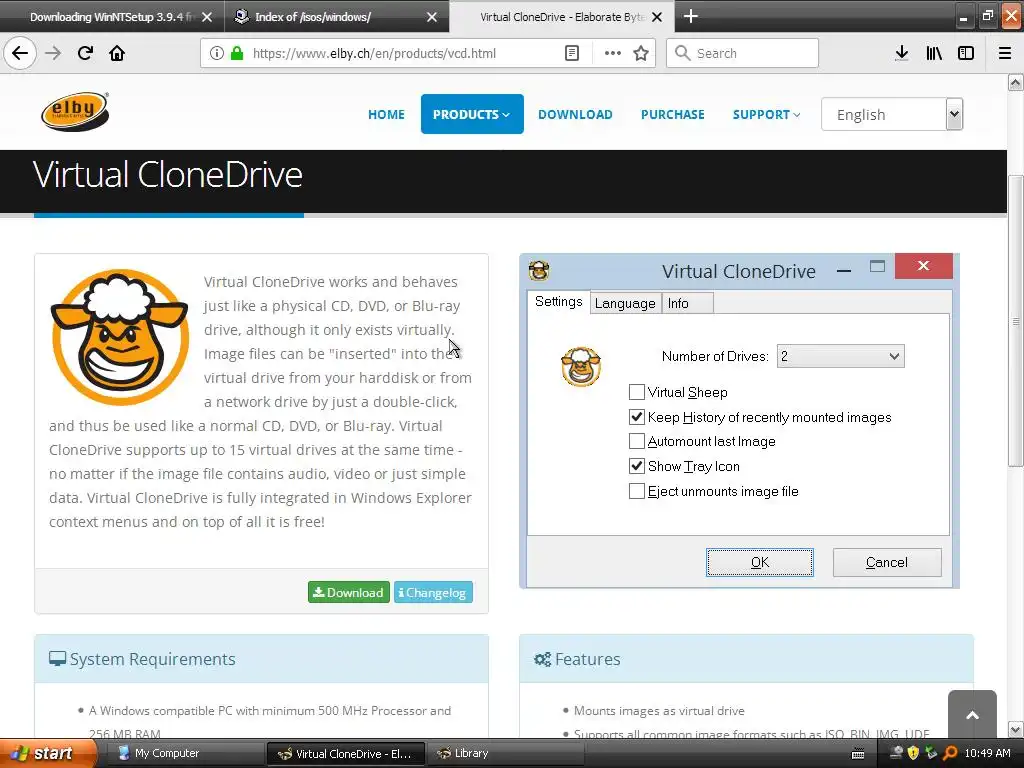Viewport: 1024px width, 768px height.
Task: Open page actions three-dots menu
Action: (x=613, y=53)
